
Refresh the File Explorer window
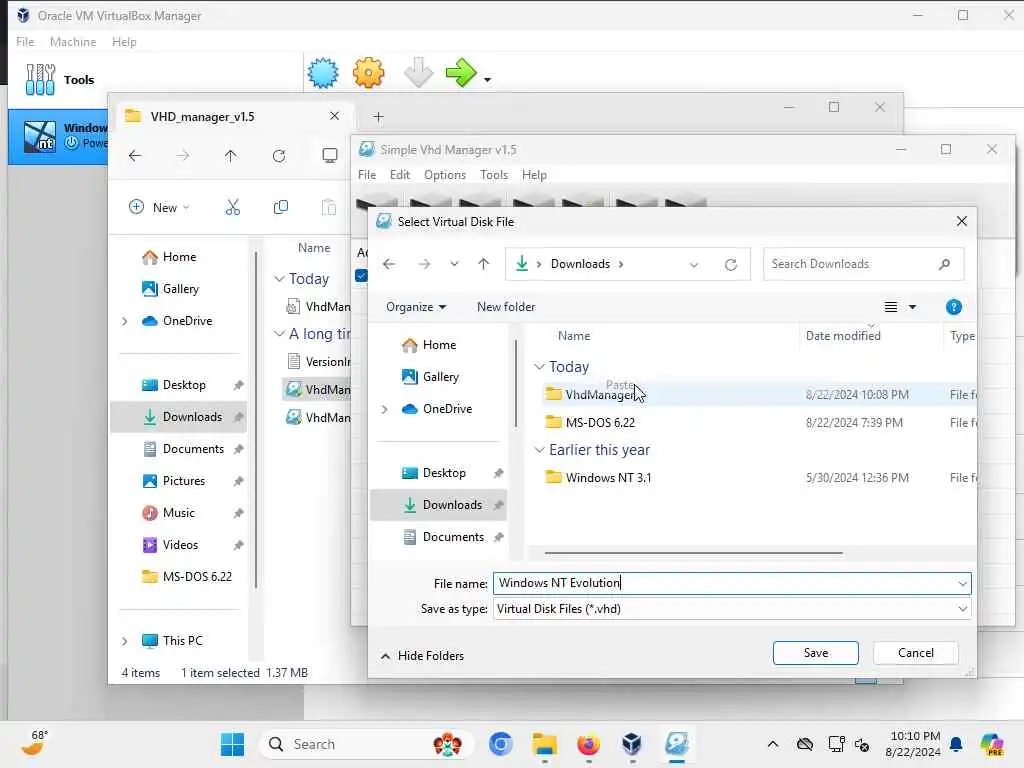tap(279, 155)
